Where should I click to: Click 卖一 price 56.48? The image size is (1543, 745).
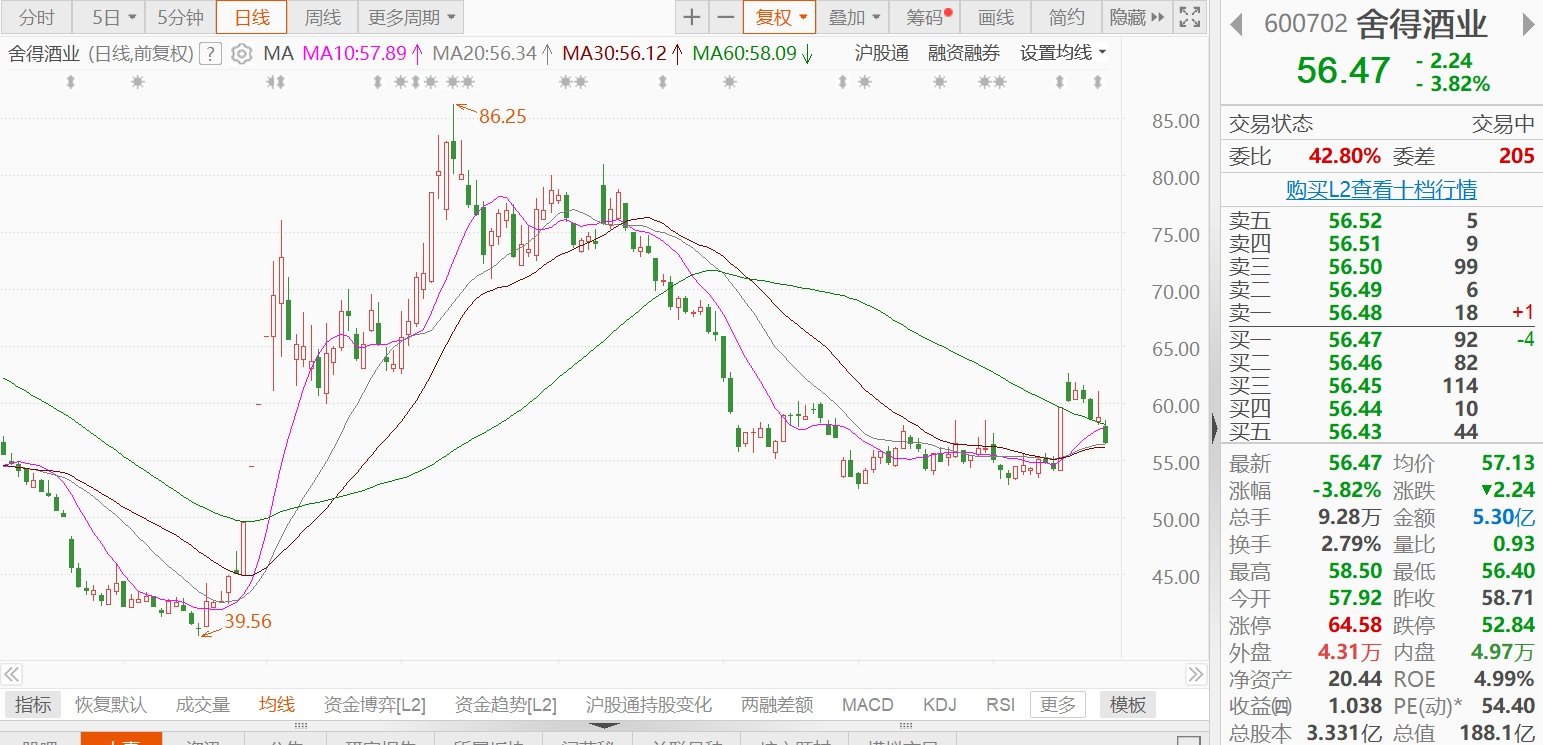click(x=1355, y=313)
